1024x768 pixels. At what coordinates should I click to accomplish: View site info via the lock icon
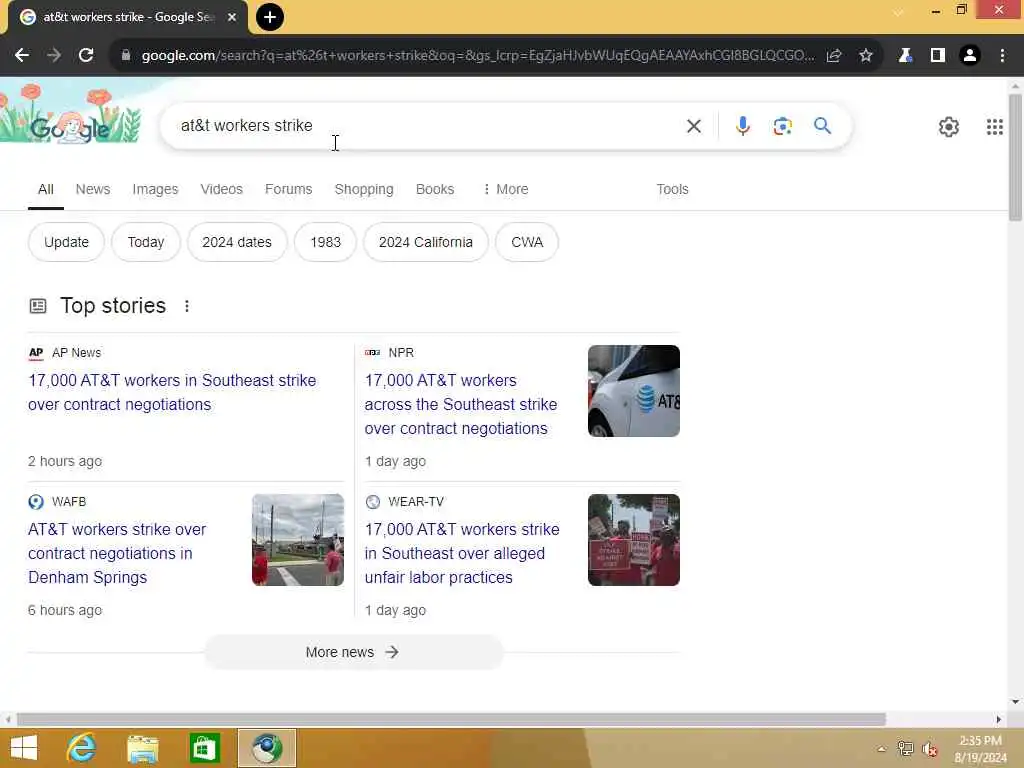pyautogui.click(x=126, y=56)
